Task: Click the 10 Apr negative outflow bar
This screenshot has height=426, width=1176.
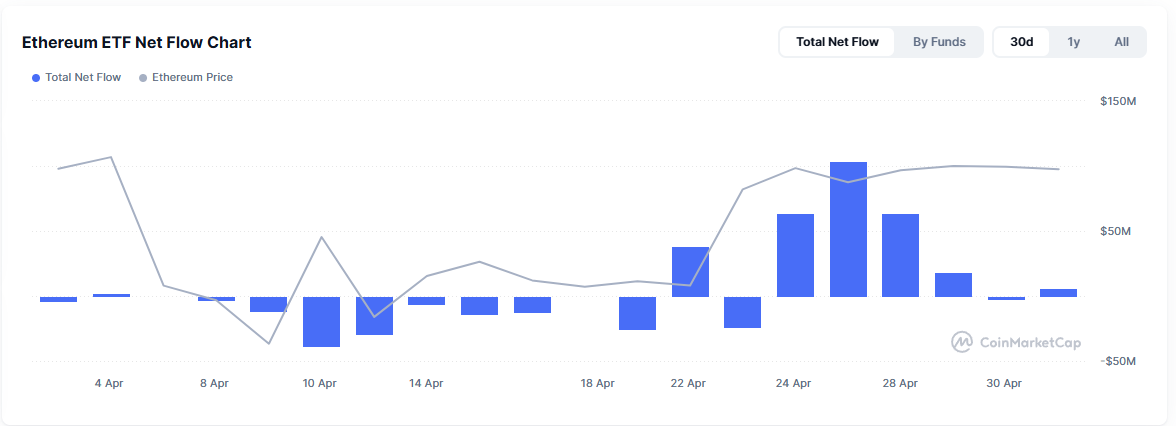Action: [321, 321]
